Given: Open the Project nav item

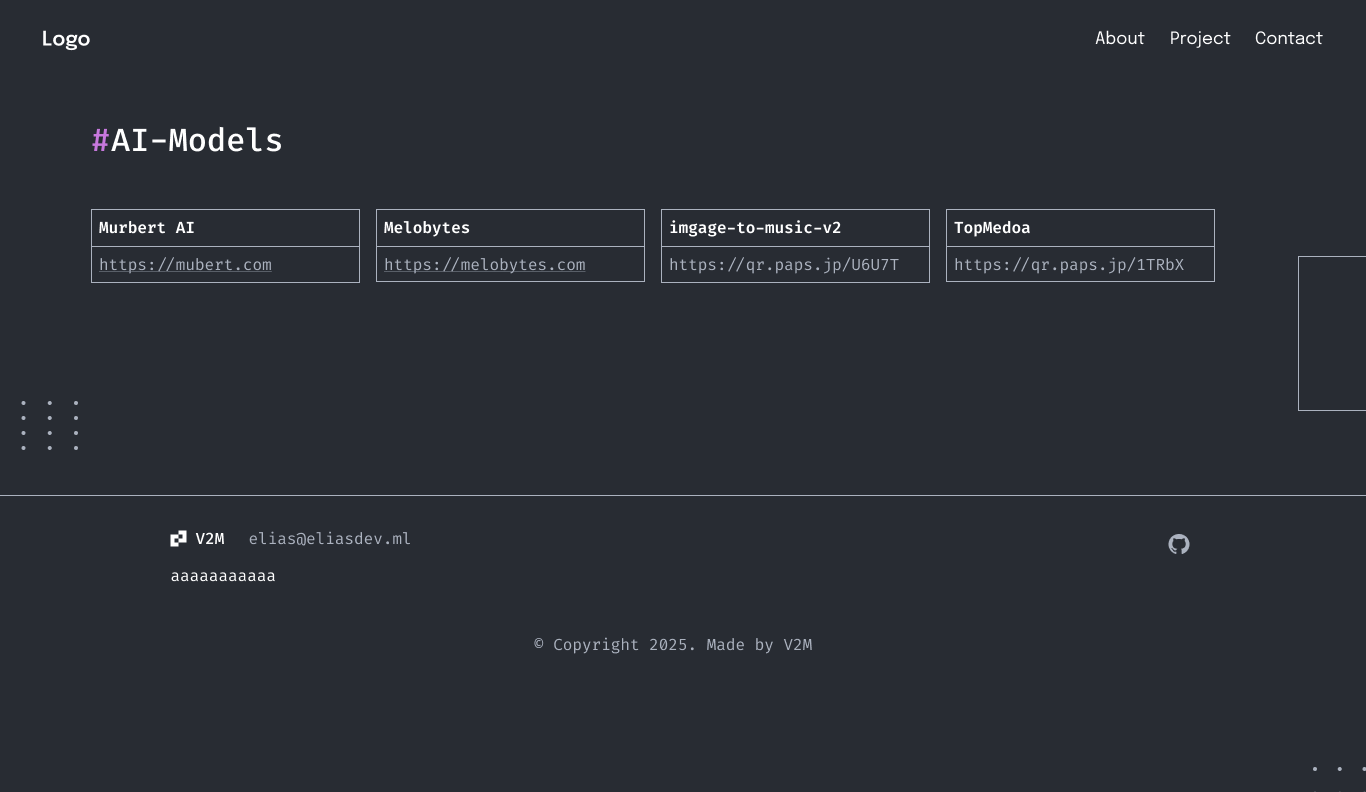Looking at the screenshot, I should coord(1199,39).
